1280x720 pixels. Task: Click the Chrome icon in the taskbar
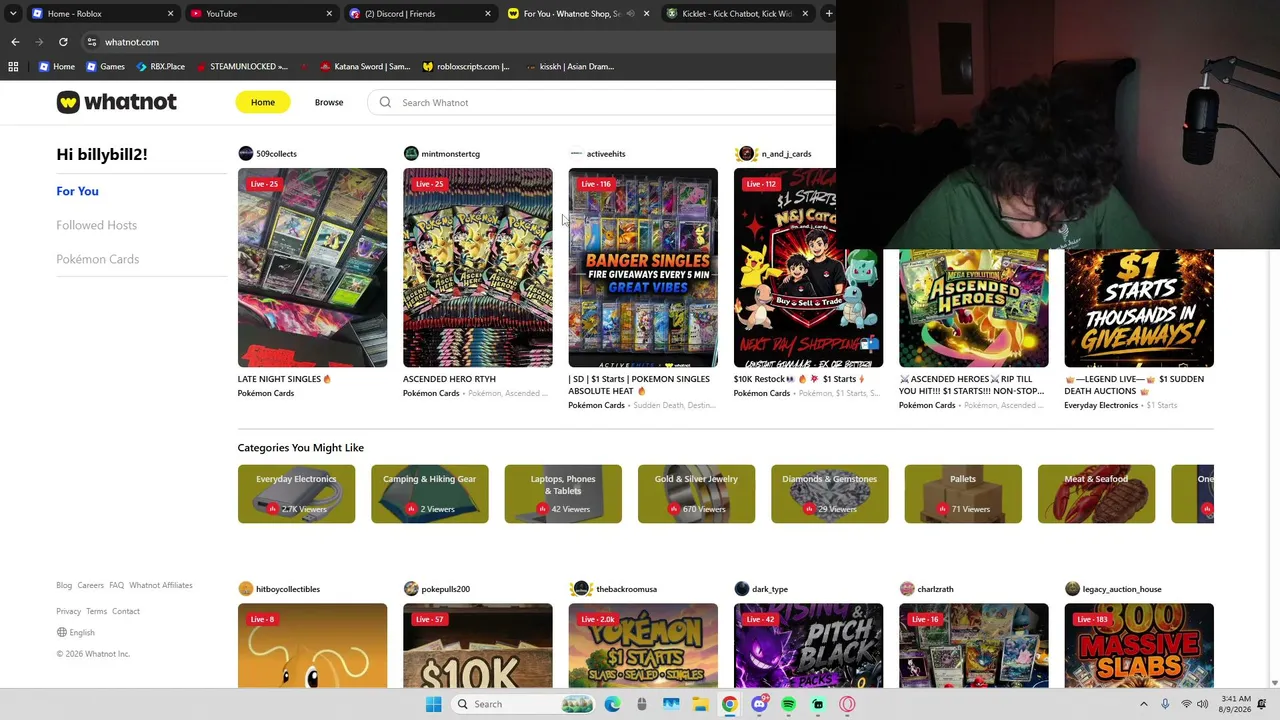coord(730,704)
